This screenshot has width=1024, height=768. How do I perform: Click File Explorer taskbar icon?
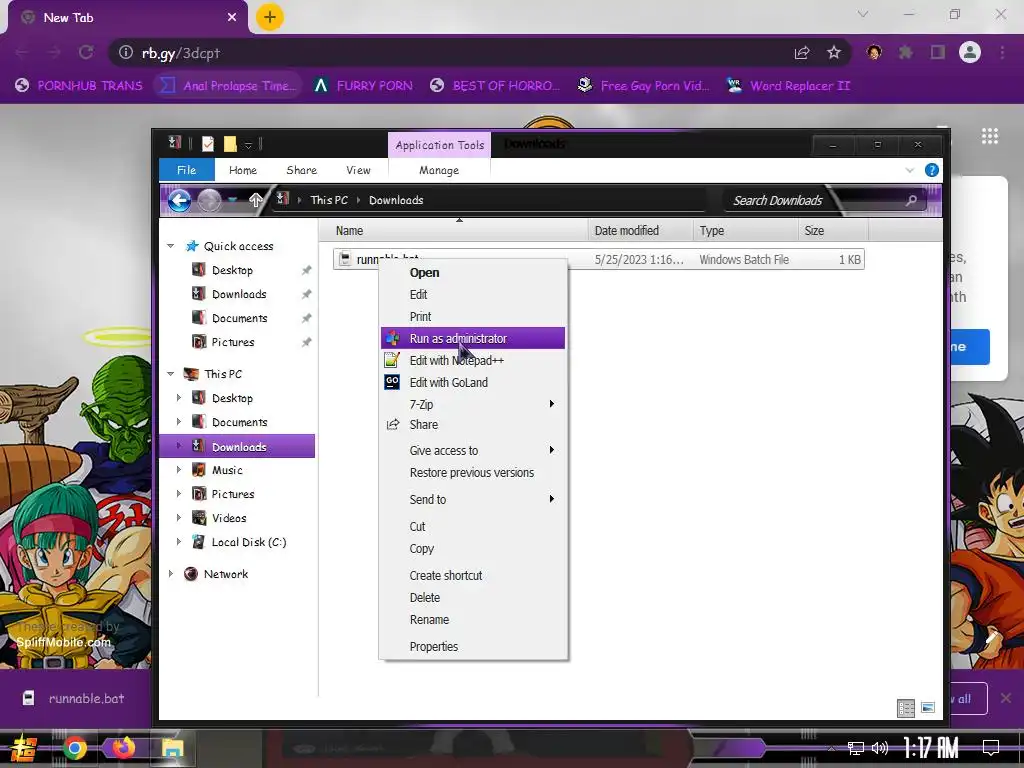[172, 748]
